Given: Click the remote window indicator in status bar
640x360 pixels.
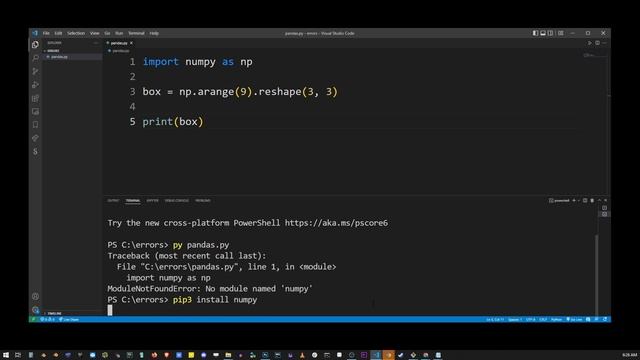Looking at the screenshot, I should pyautogui.click(x=33, y=320).
